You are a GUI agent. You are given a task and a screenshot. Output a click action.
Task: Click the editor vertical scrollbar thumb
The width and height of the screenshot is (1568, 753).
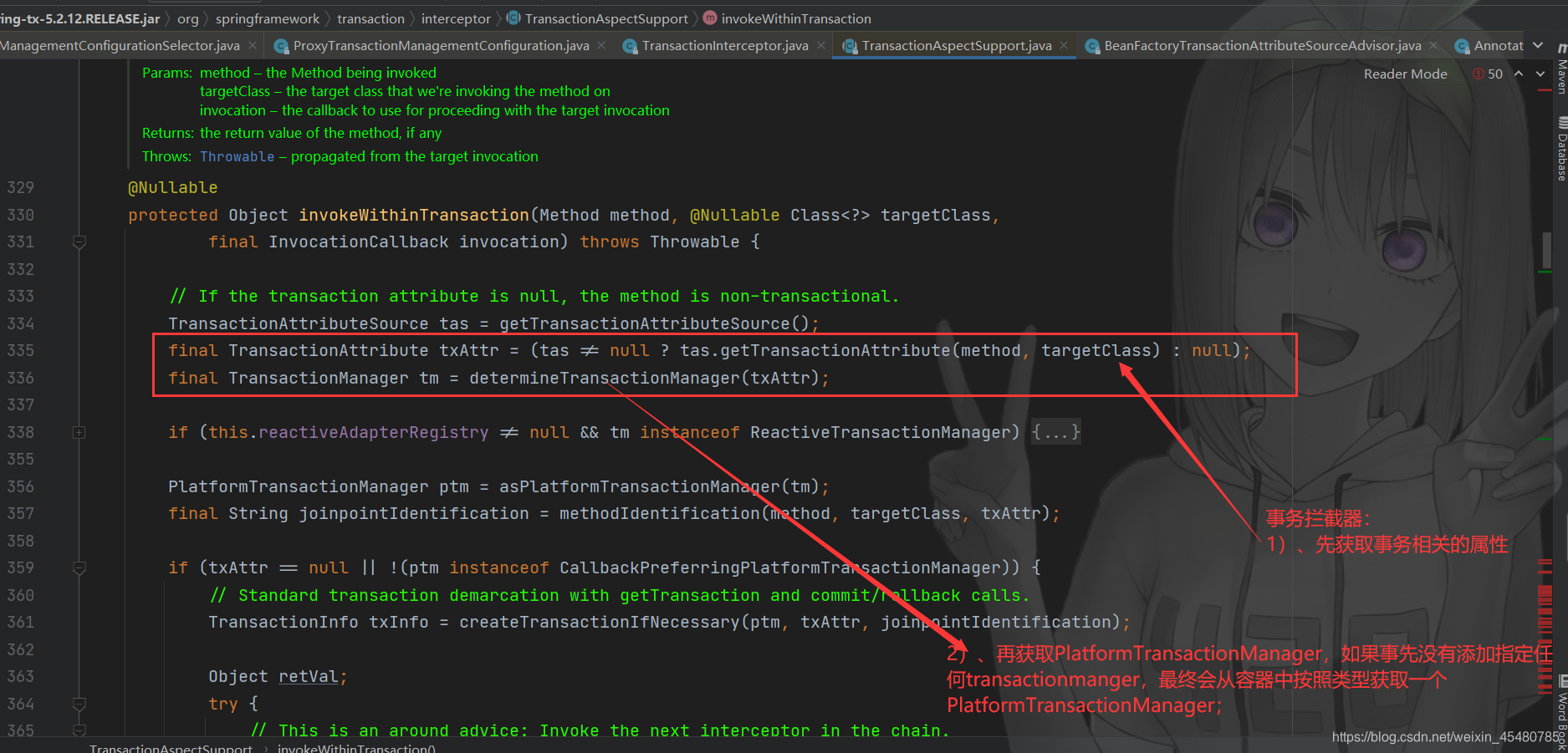(1546, 249)
